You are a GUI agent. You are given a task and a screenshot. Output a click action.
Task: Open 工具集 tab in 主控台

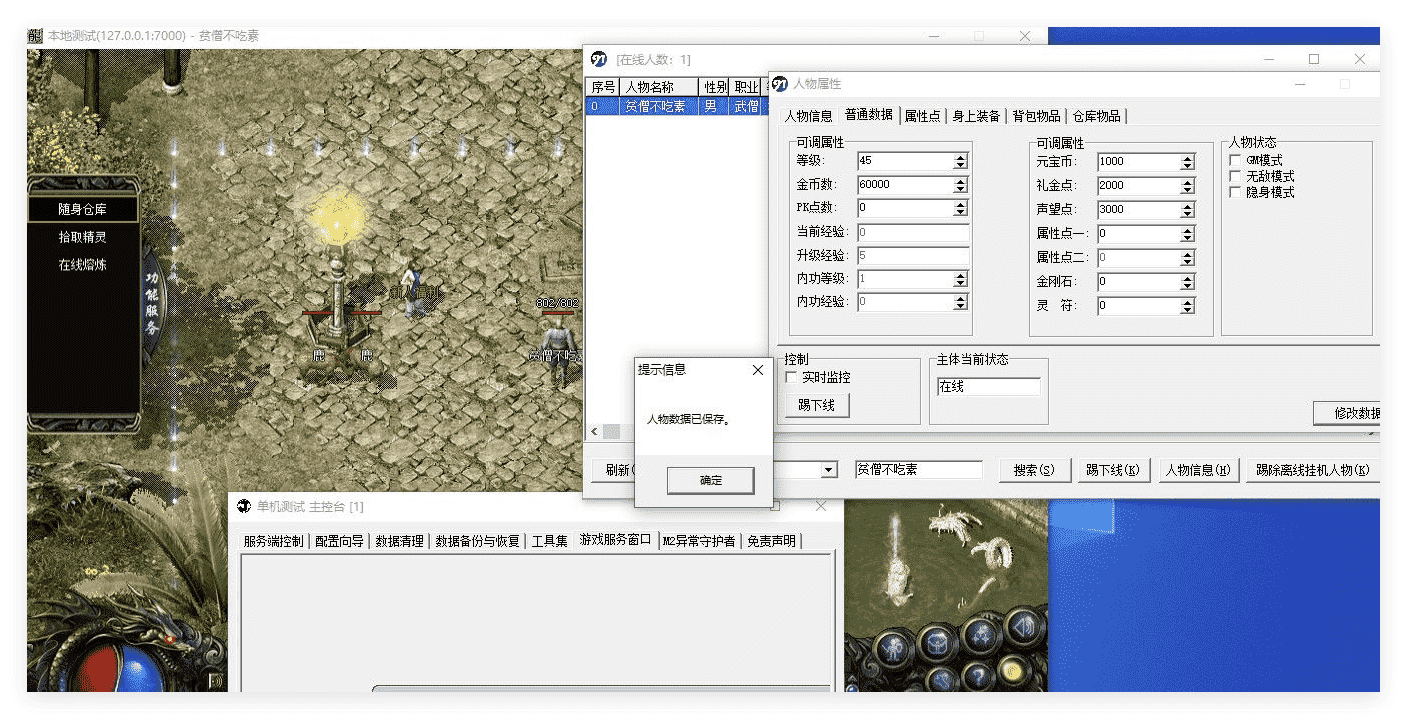point(549,541)
